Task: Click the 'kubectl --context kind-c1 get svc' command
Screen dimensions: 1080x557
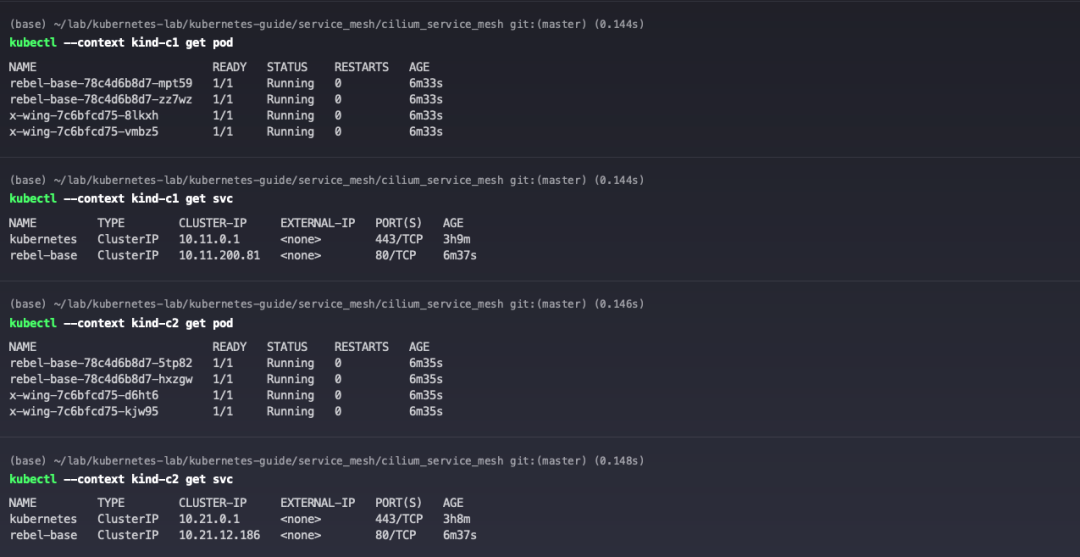Action: (x=121, y=199)
